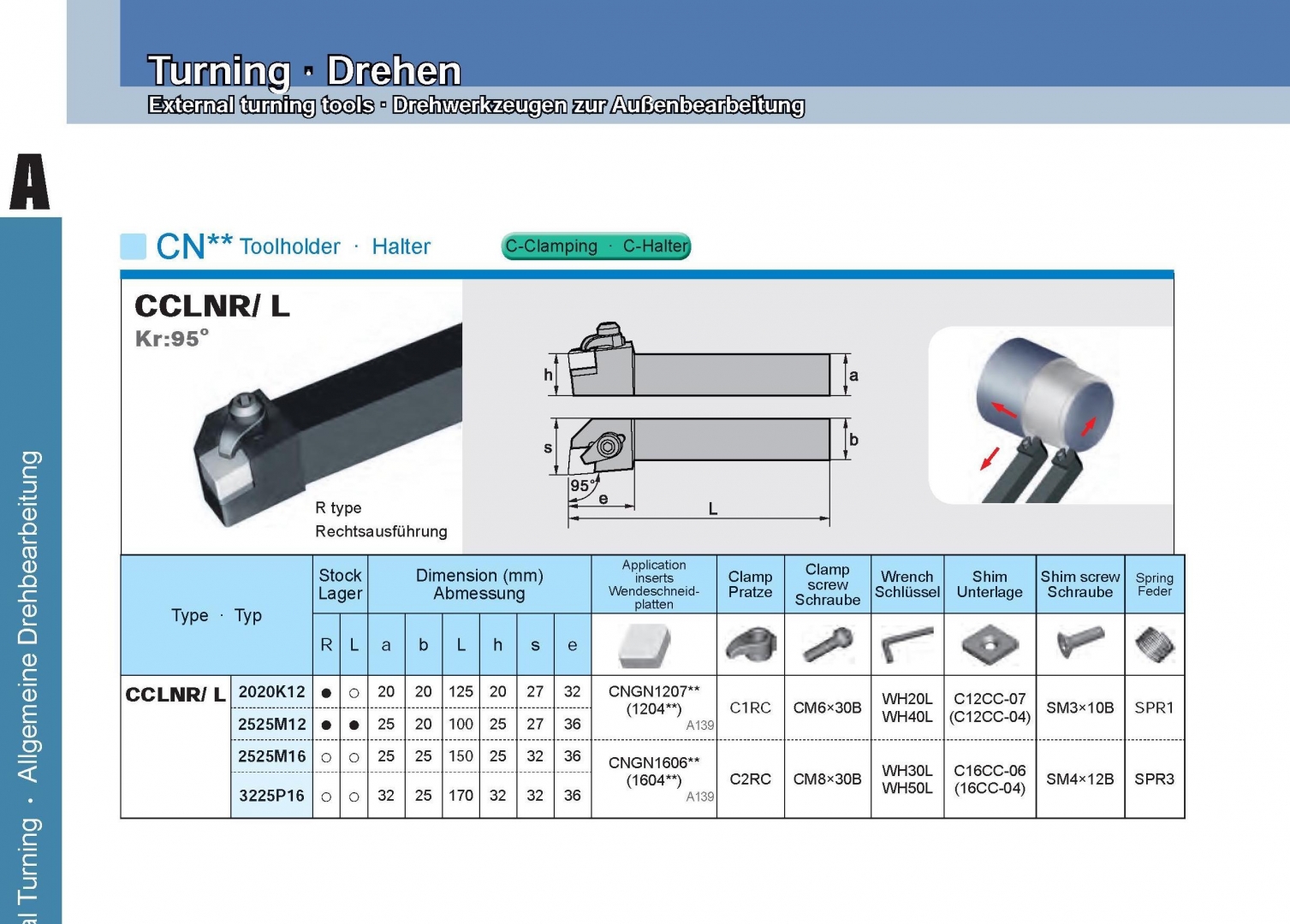Click the shim plate icon
The width and height of the screenshot is (1290, 924).
tap(990, 645)
